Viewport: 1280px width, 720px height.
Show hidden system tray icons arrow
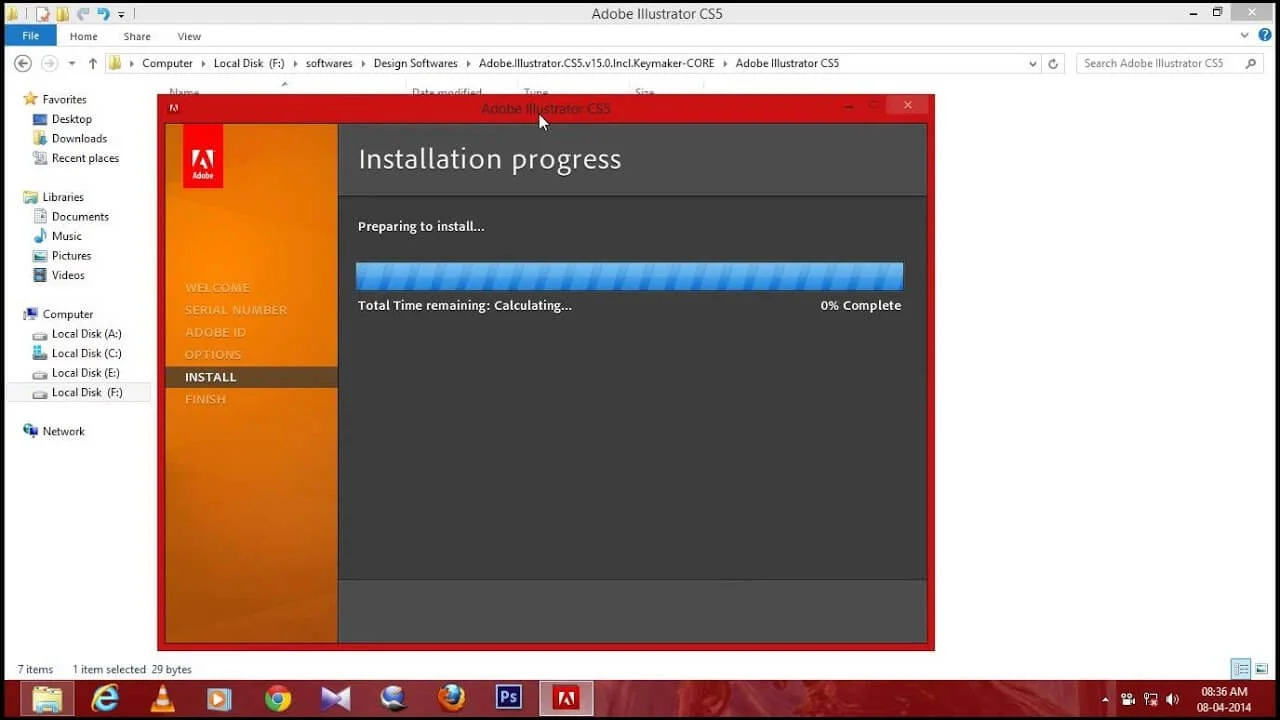point(1105,699)
